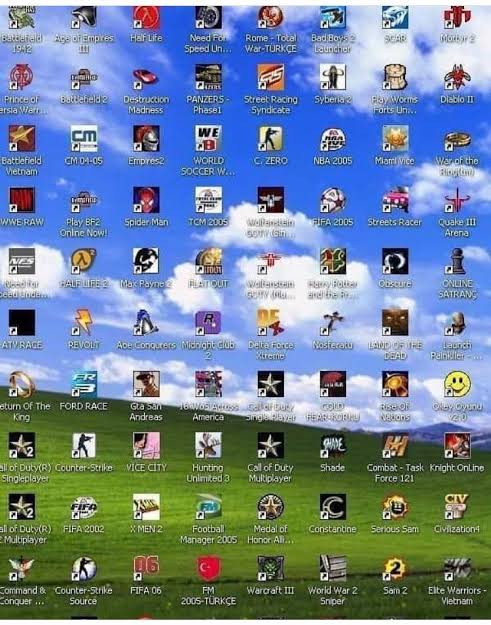
Task: Open FM 2005-TÜRKÇE shortcut
Action: click(208, 568)
